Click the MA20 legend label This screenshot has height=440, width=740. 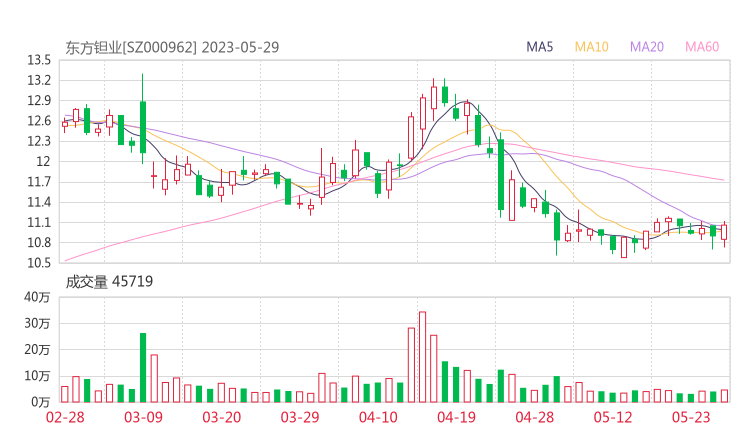click(647, 47)
